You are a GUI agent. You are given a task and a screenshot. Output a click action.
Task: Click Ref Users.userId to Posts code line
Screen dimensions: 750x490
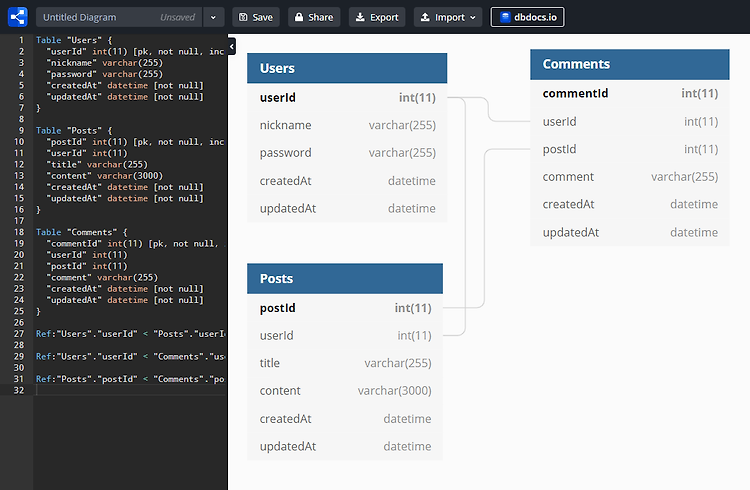coord(130,334)
